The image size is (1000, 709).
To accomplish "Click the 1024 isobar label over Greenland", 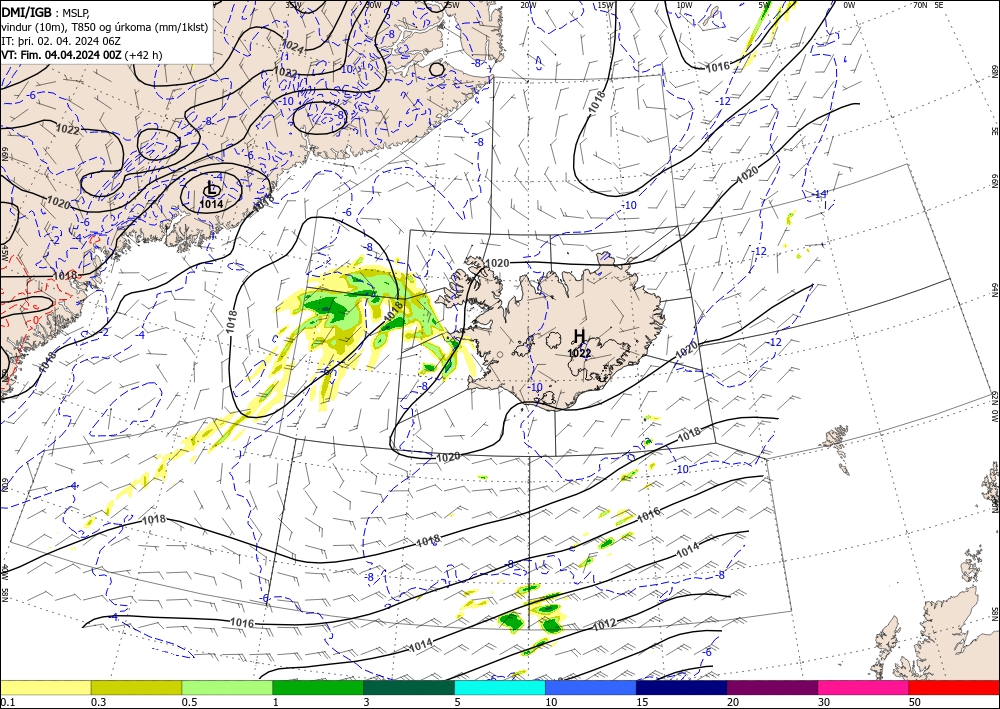I will coord(292,46).
